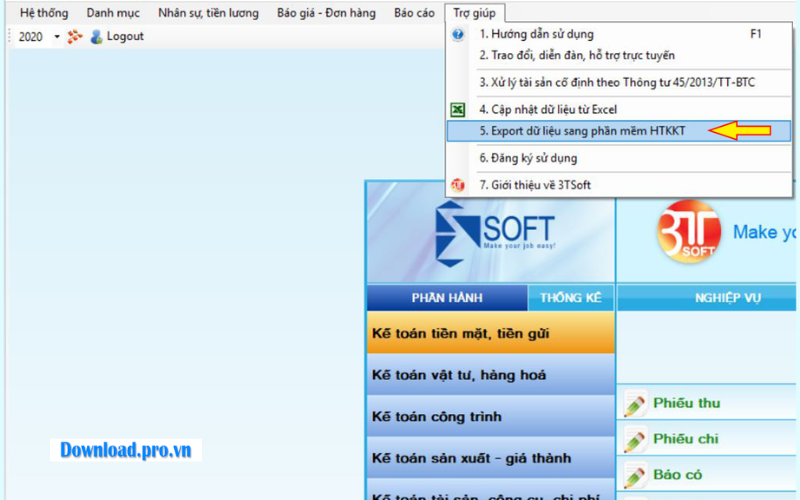Click the orange icon next to year selector
Viewport: 800px width, 500px height.
(75, 37)
